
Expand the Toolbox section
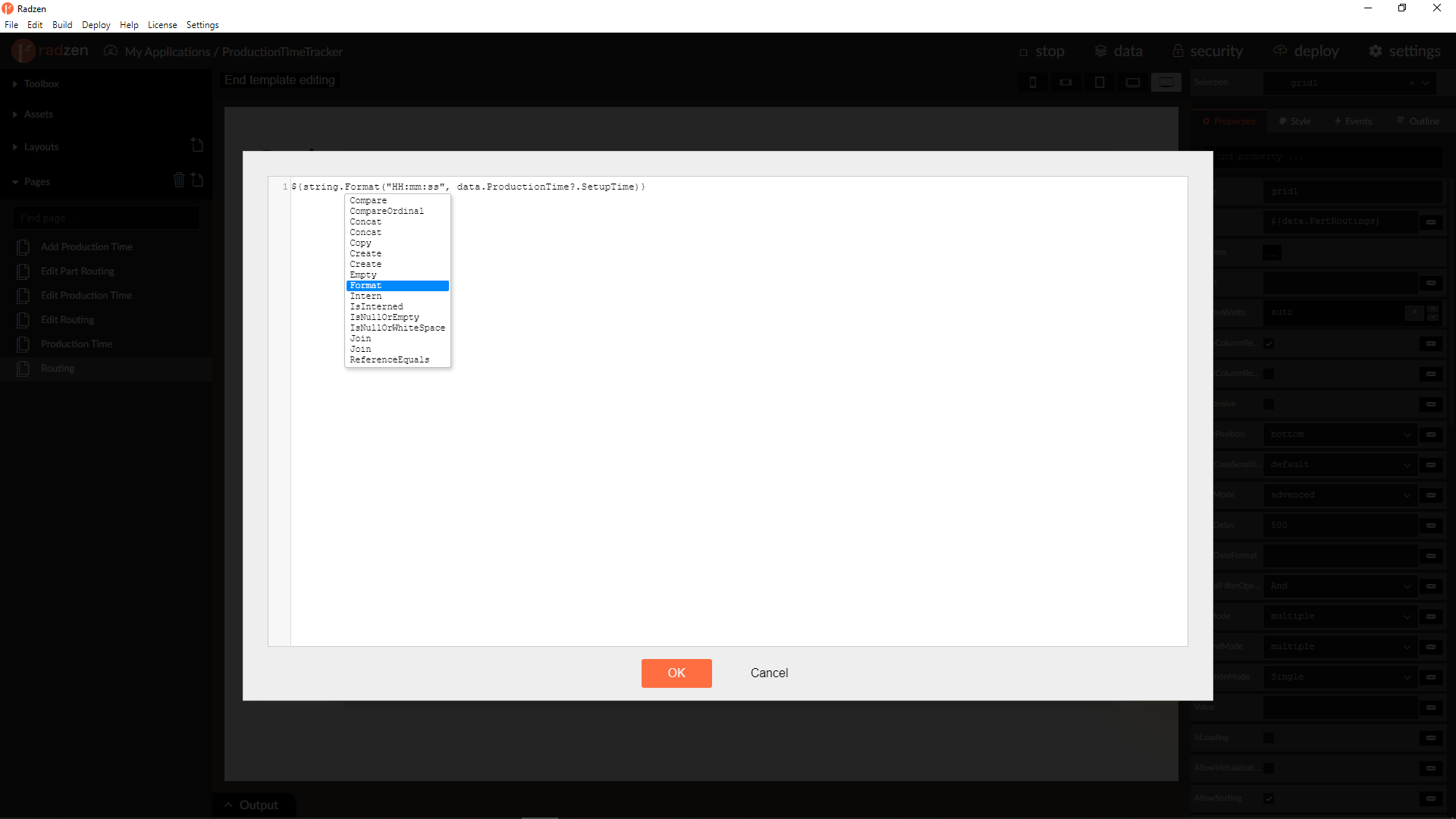pos(41,83)
